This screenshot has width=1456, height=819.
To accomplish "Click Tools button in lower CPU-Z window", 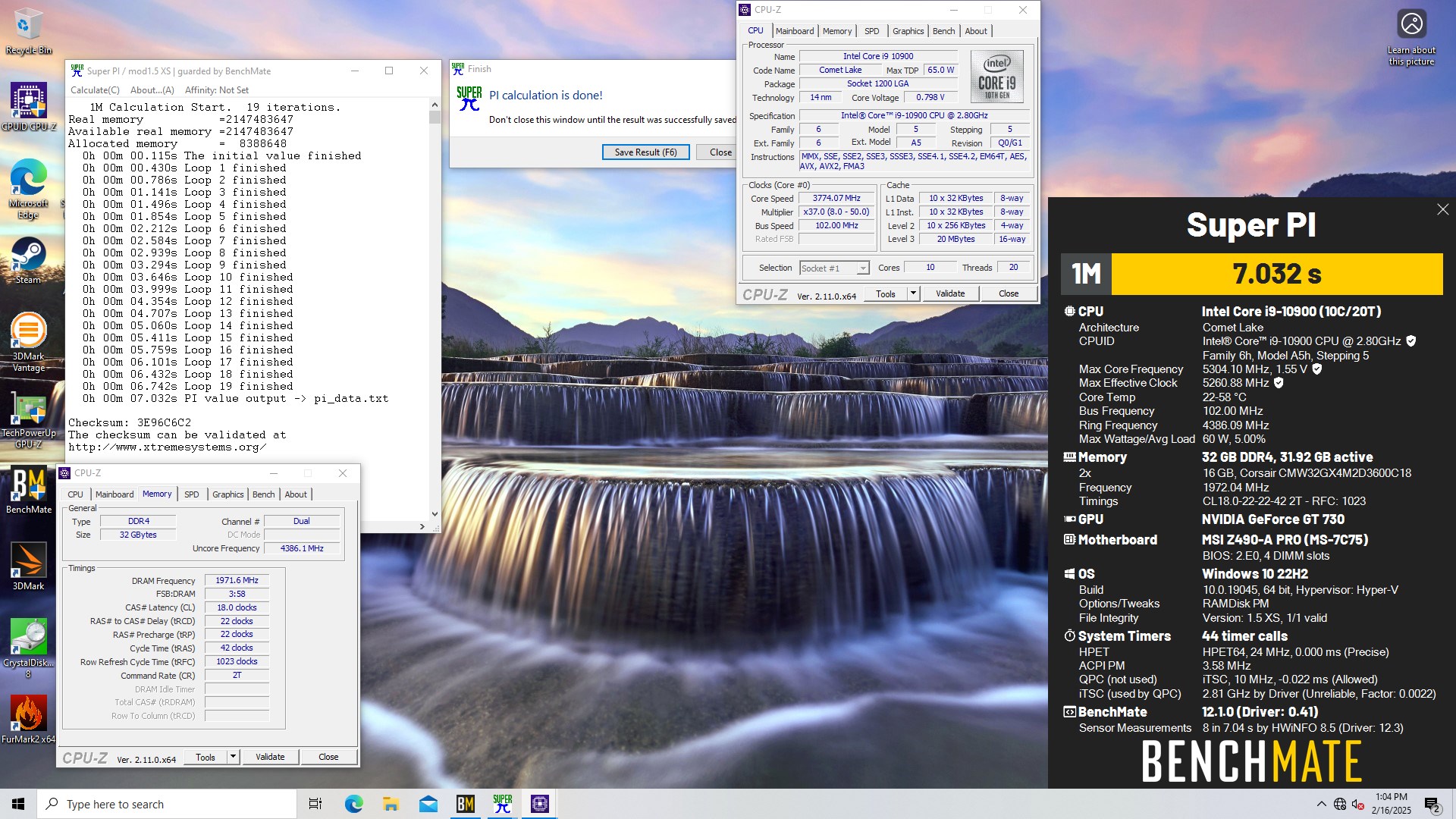I will pos(205,757).
